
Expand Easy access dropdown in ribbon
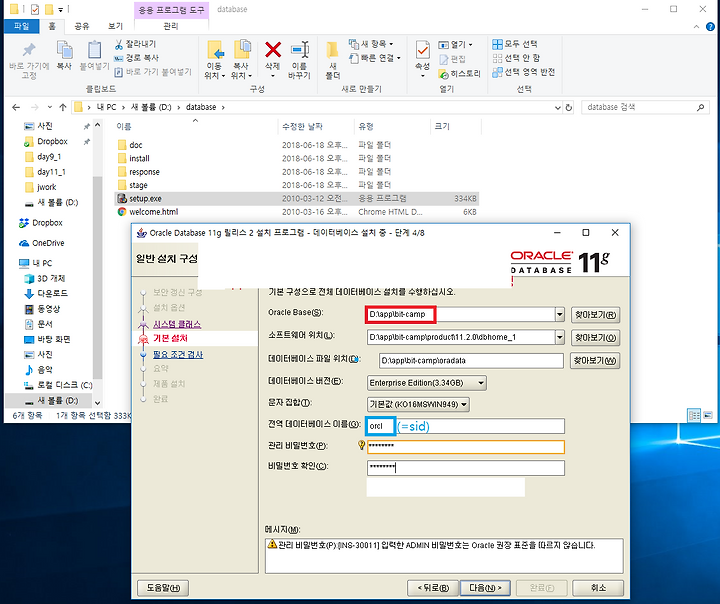pos(399,58)
